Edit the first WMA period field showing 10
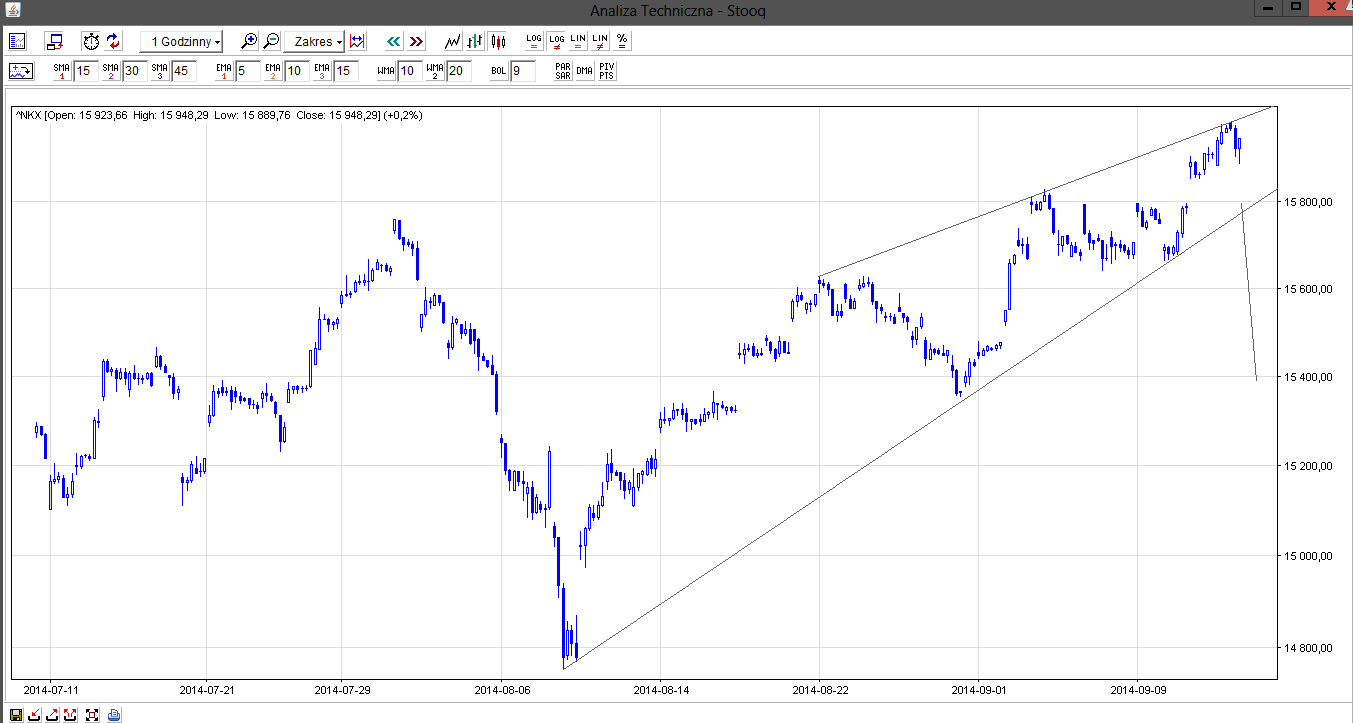Screen dimensions: 1353x723 (410, 71)
